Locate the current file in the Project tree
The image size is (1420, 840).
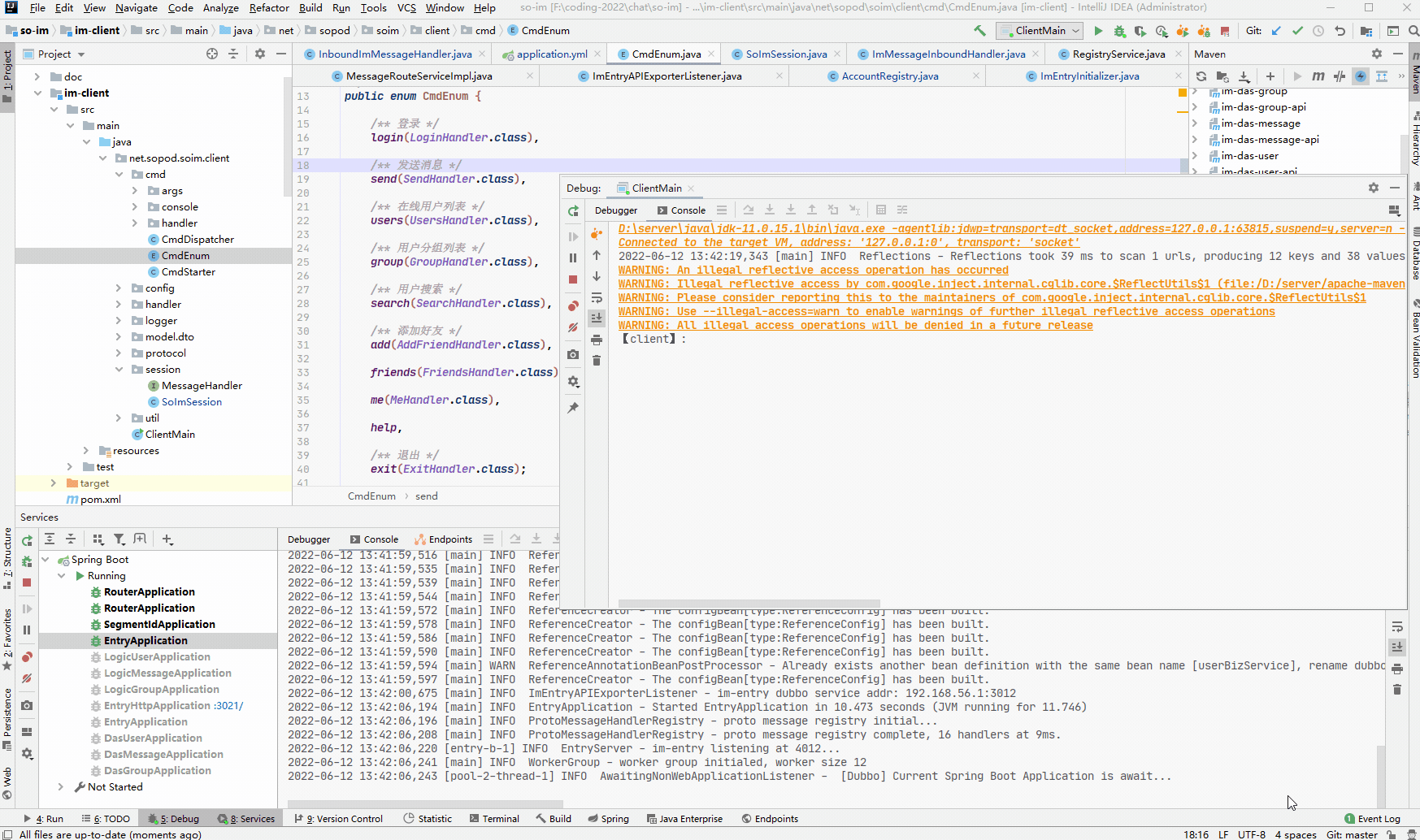coord(212,54)
